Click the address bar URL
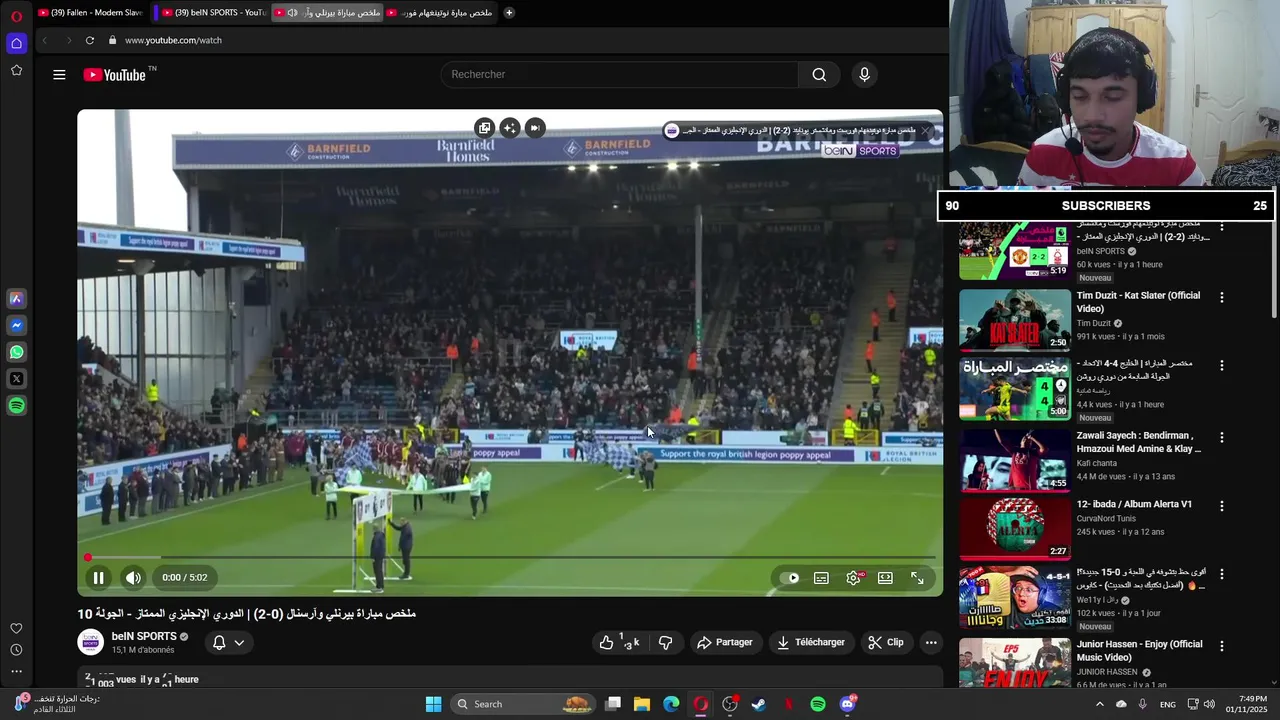The height and width of the screenshot is (720, 1280). tap(173, 40)
